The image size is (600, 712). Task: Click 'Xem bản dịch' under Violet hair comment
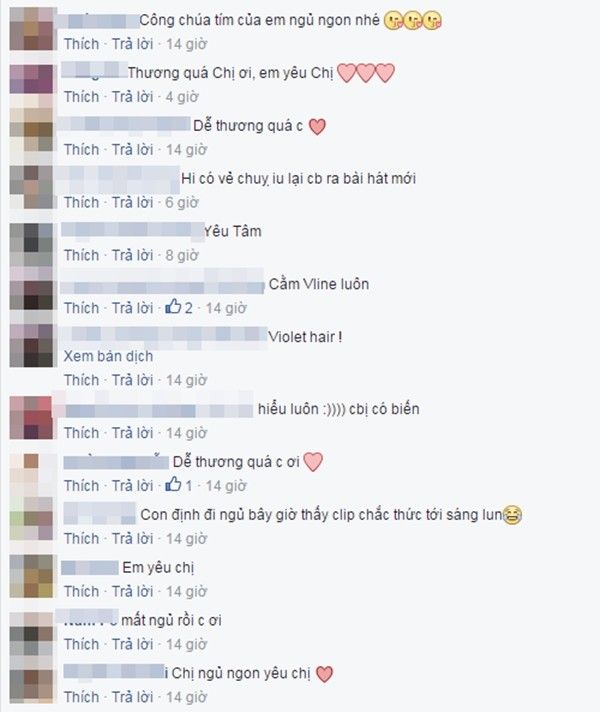(x=108, y=356)
